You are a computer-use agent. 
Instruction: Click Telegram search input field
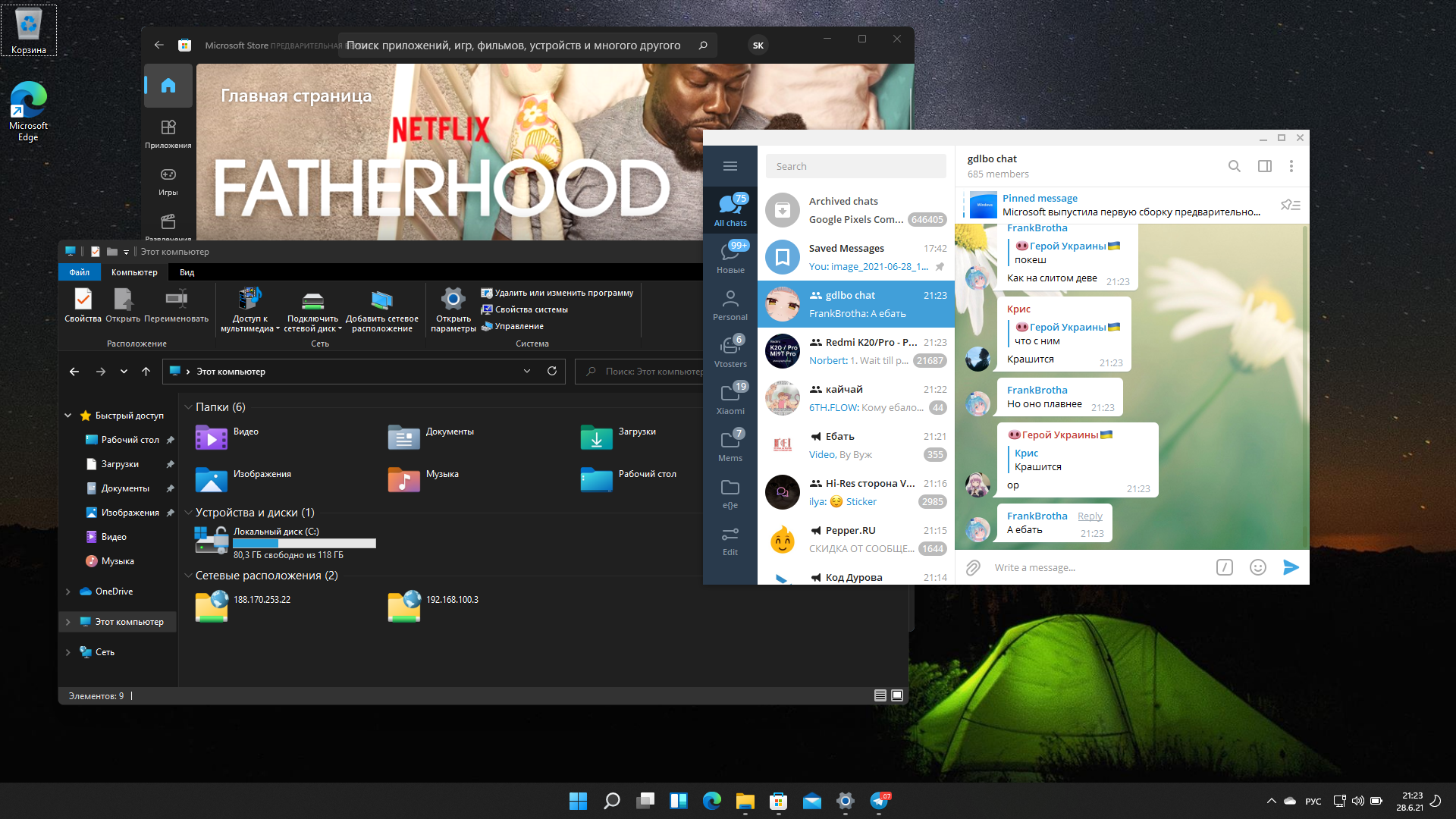(856, 166)
